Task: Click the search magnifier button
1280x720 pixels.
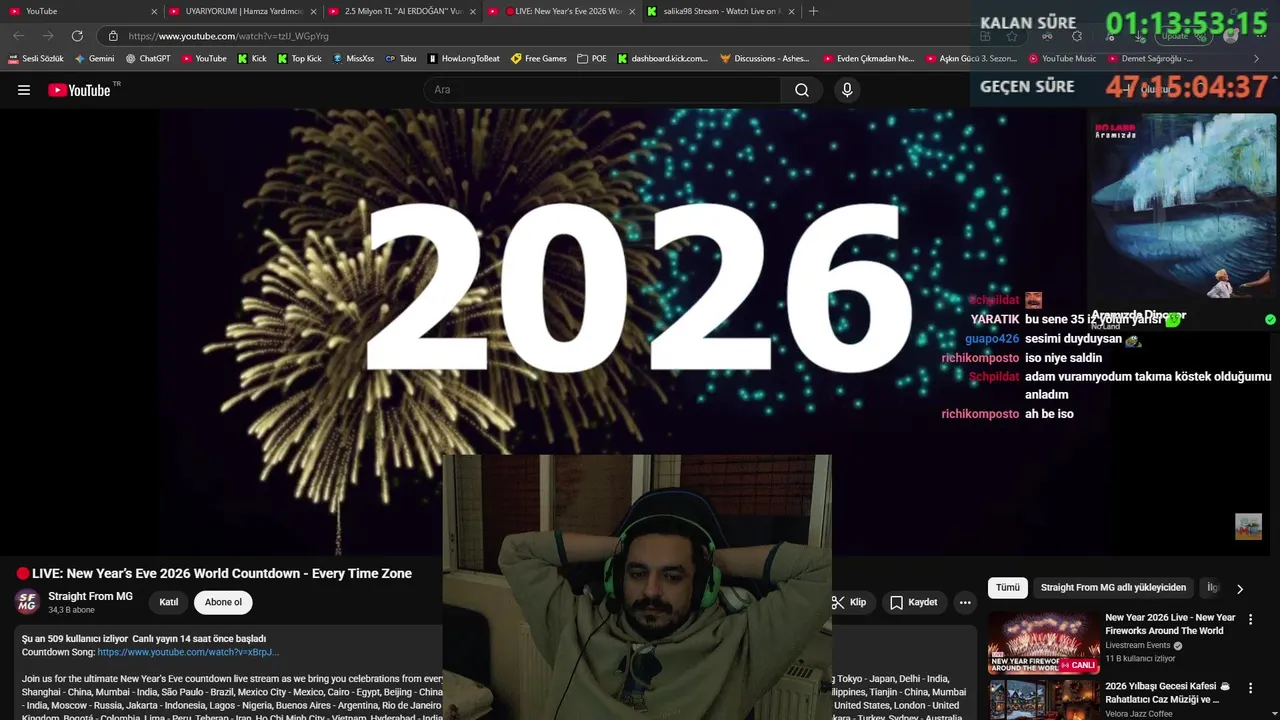Action: click(802, 90)
